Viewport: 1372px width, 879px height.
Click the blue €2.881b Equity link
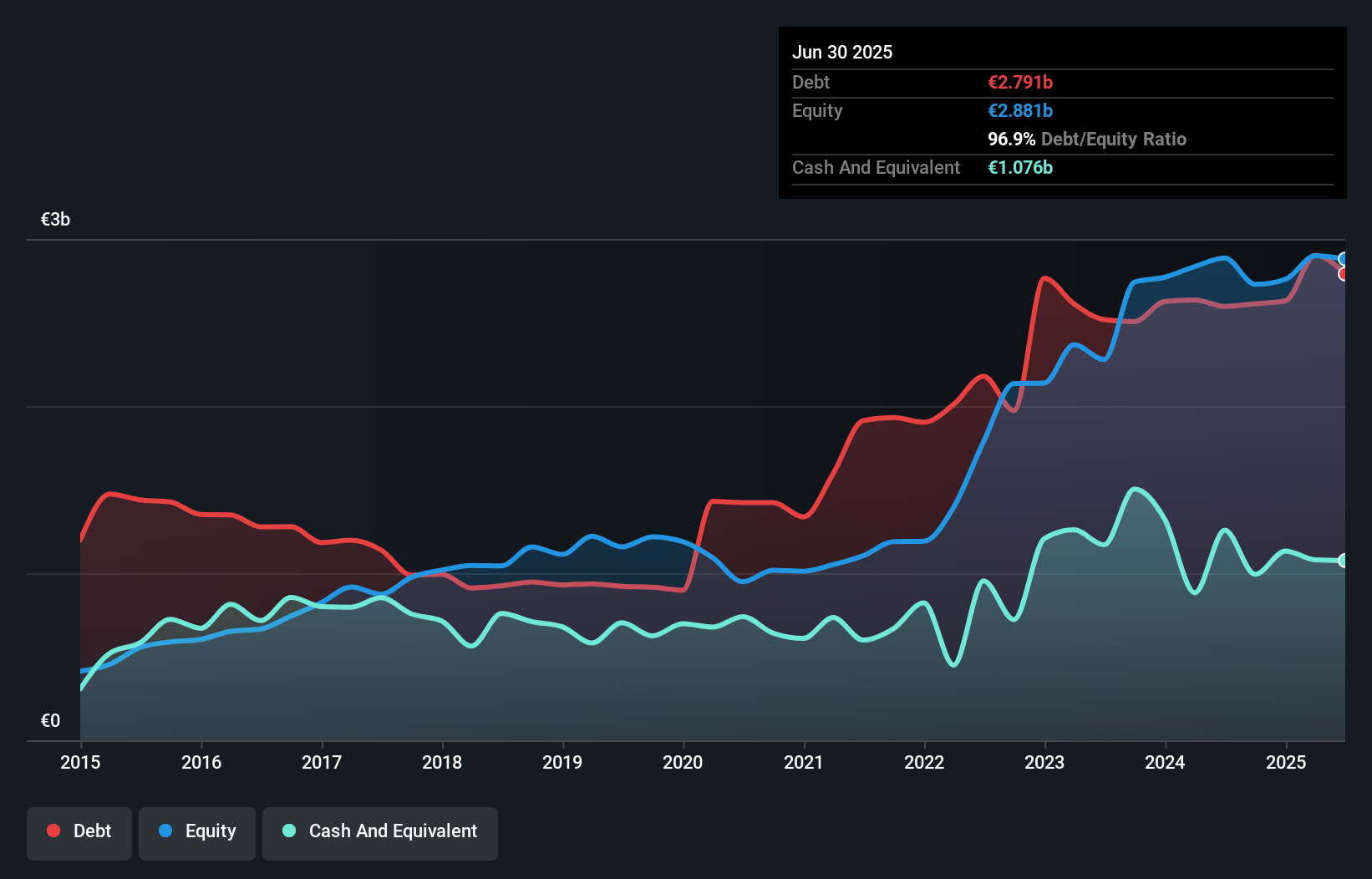tap(1020, 110)
